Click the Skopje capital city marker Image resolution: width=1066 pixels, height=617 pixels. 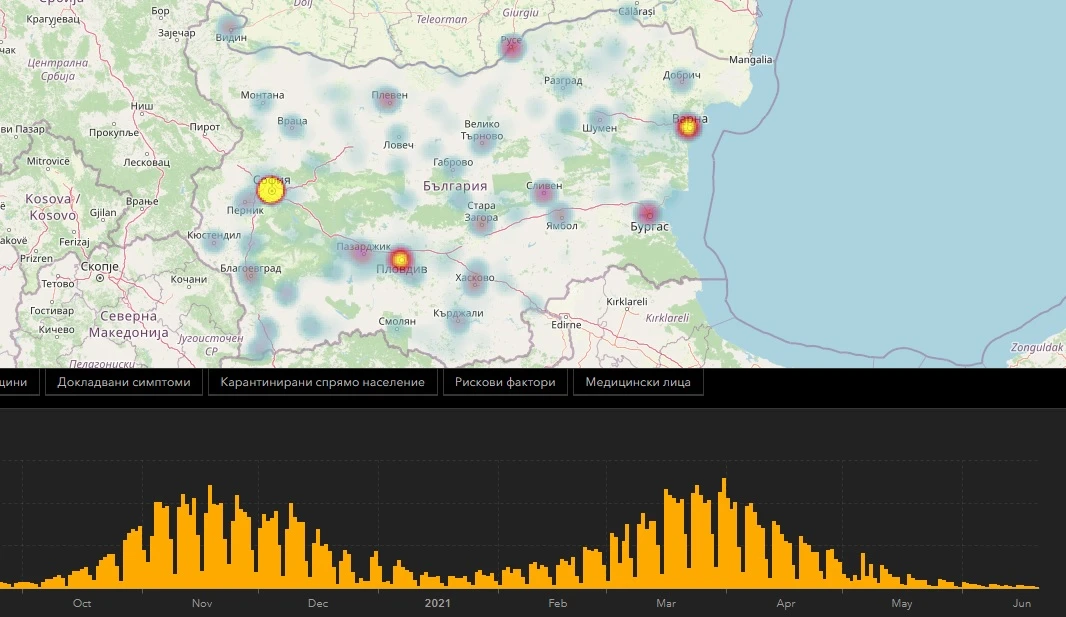pyautogui.click(x=100, y=278)
